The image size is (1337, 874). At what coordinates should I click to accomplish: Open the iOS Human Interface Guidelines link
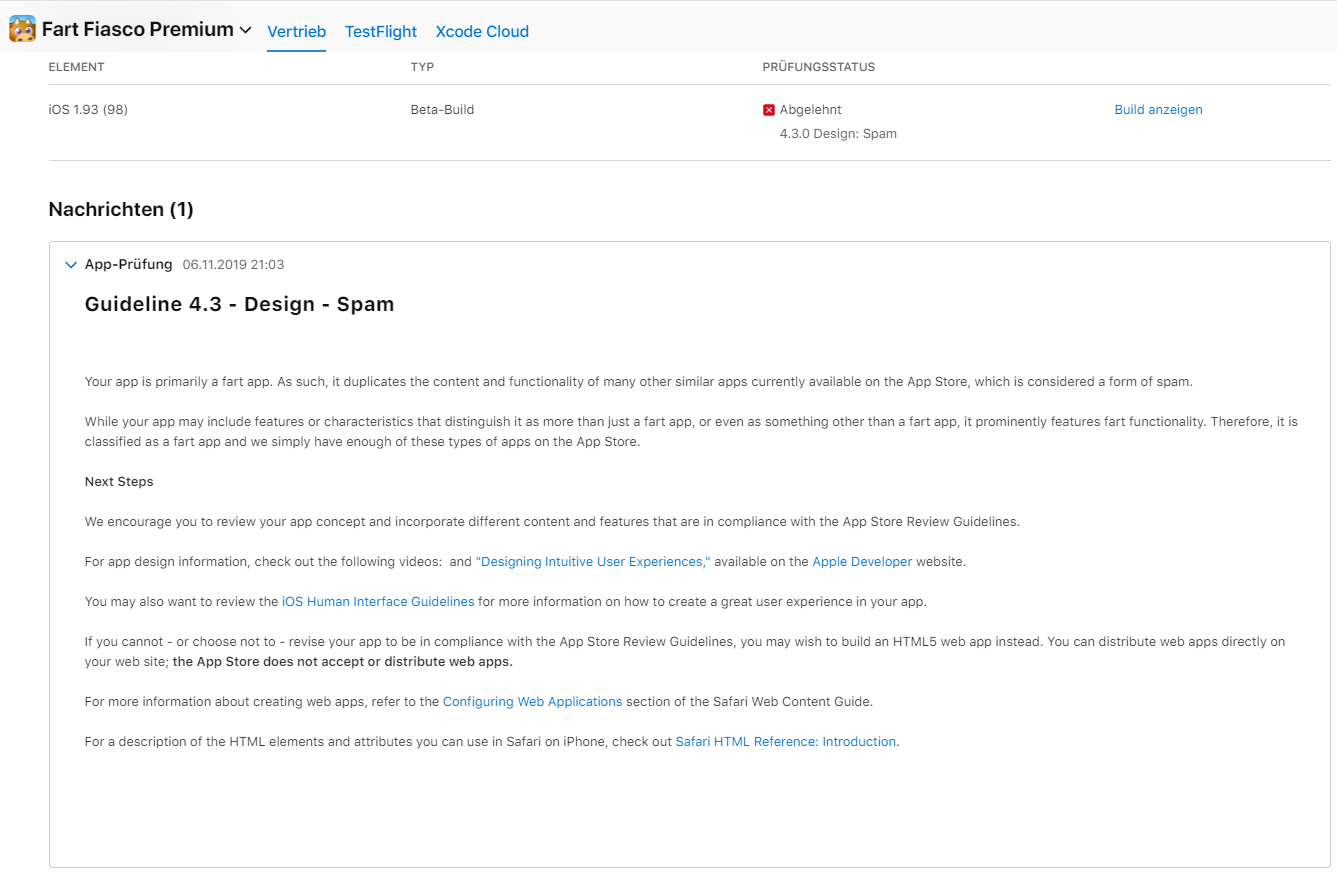[x=378, y=602]
